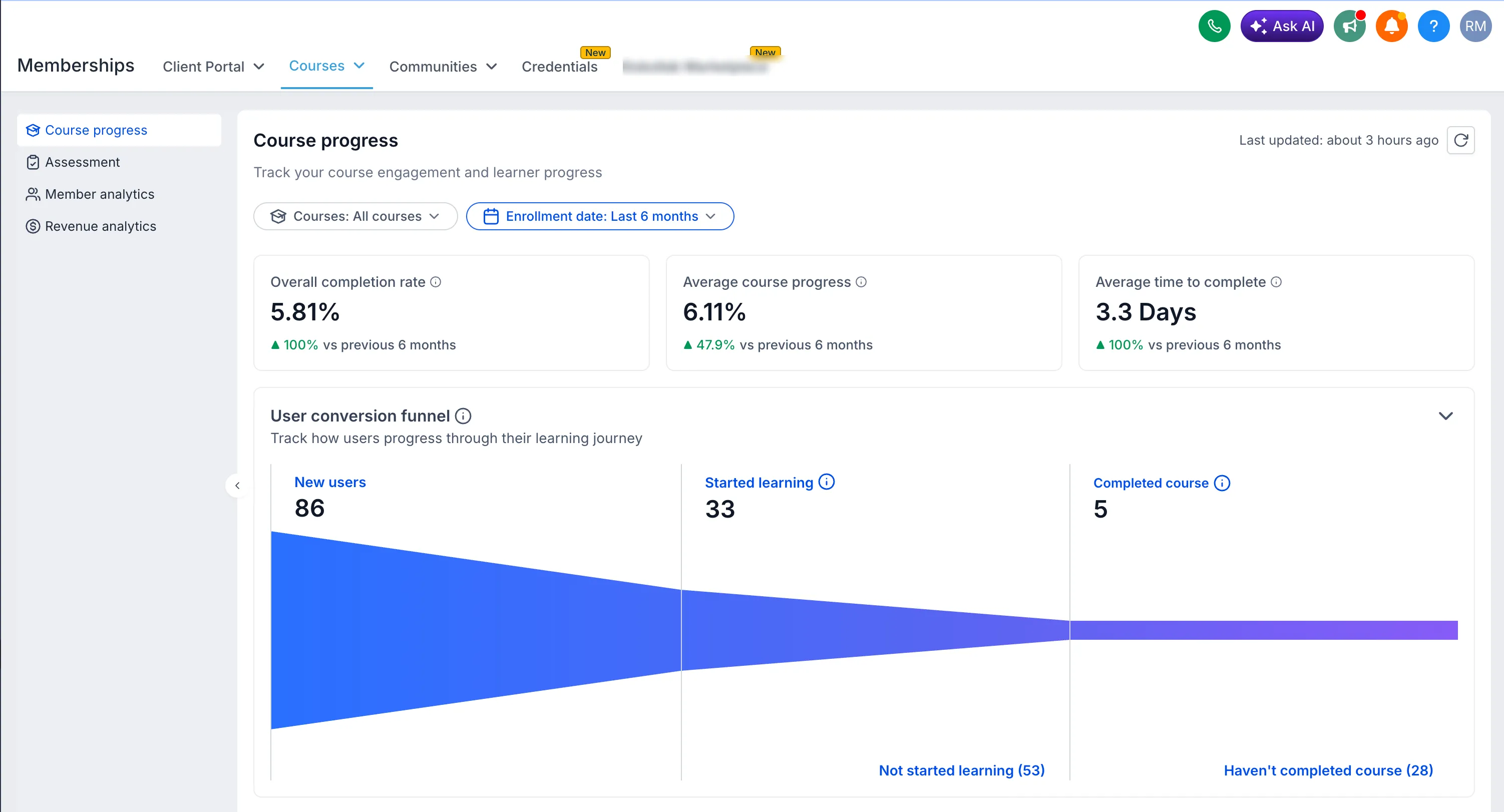Click the Revenue analytics dollar icon
The width and height of the screenshot is (1504, 812).
[x=33, y=226]
